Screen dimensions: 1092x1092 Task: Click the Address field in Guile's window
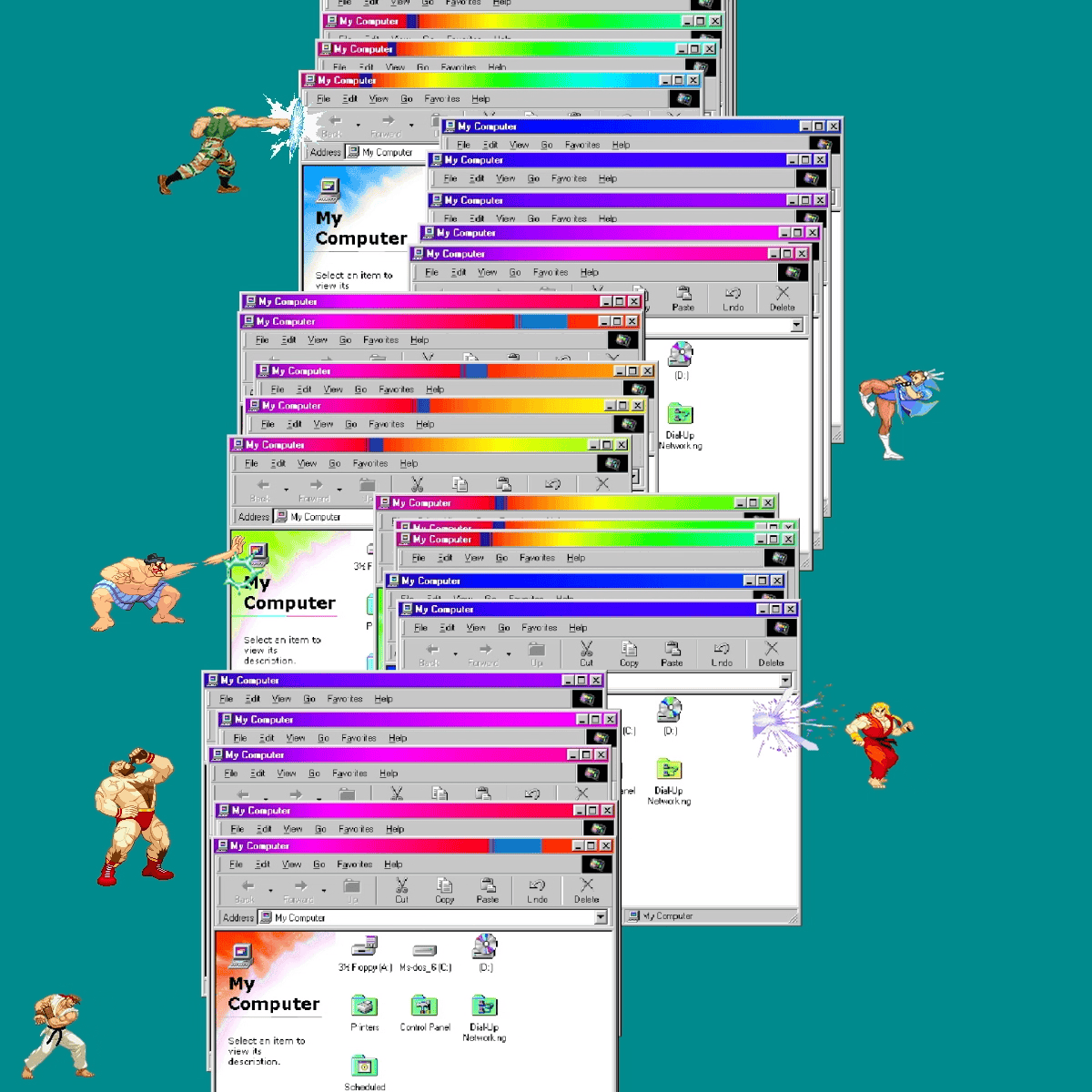coord(391,152)
